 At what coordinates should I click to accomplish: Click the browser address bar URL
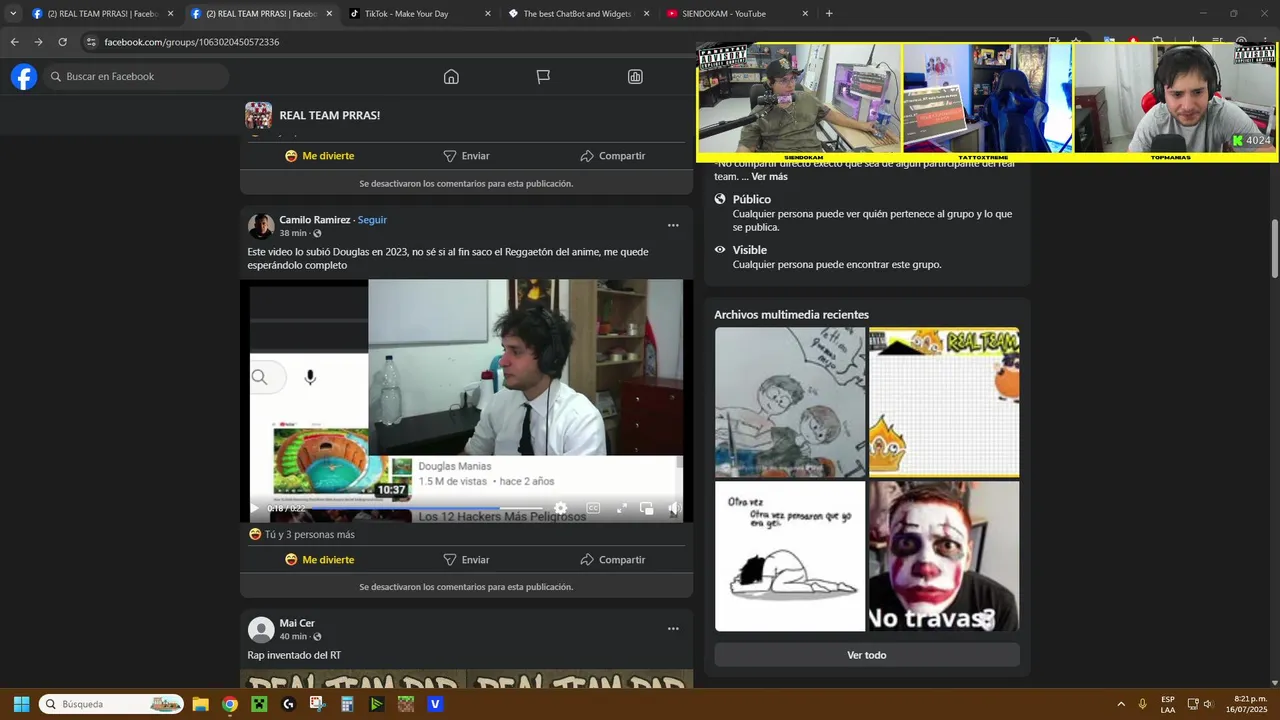(x=192, y=42)
